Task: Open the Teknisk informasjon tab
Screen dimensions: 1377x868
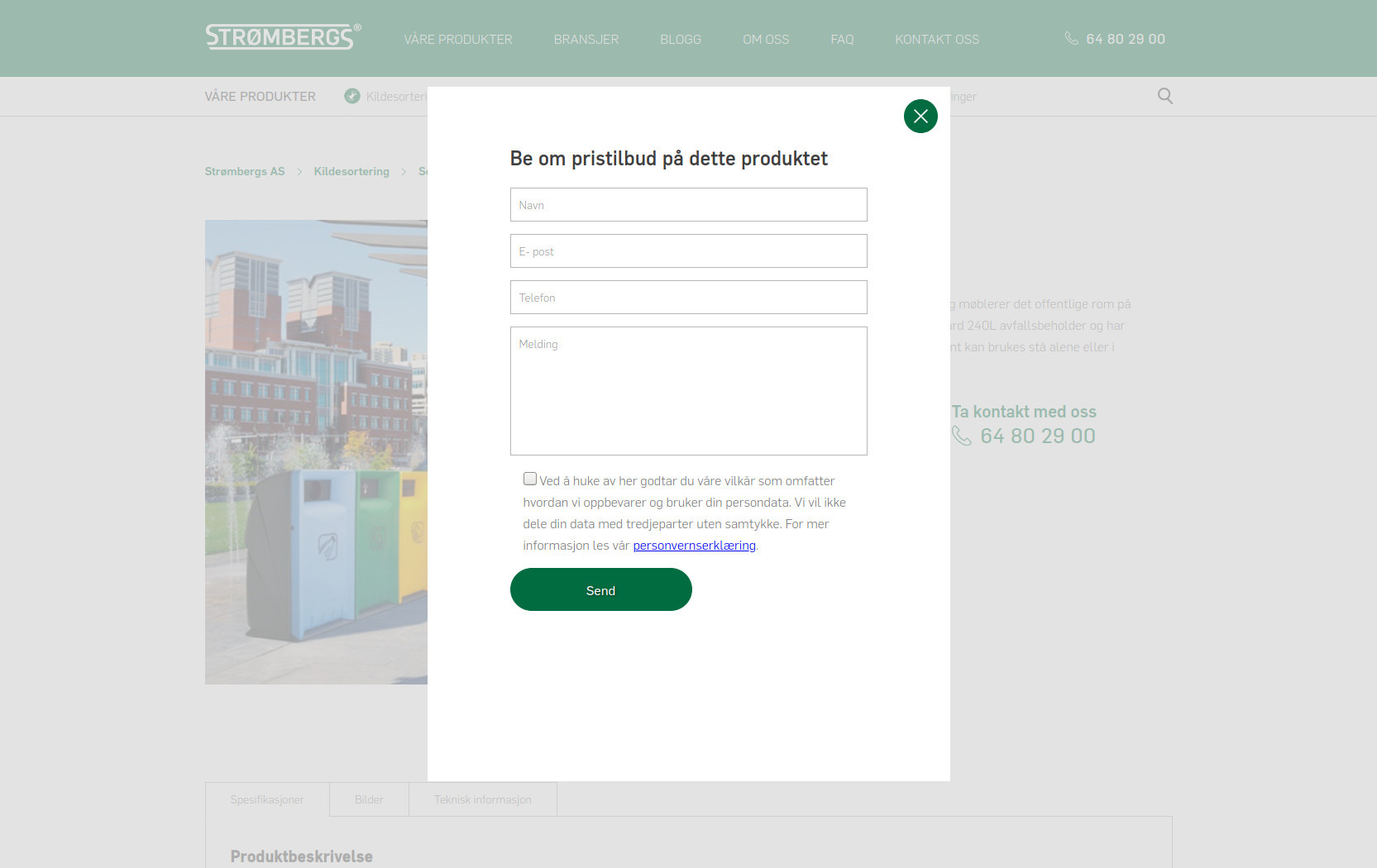Action: coord(483,799)
